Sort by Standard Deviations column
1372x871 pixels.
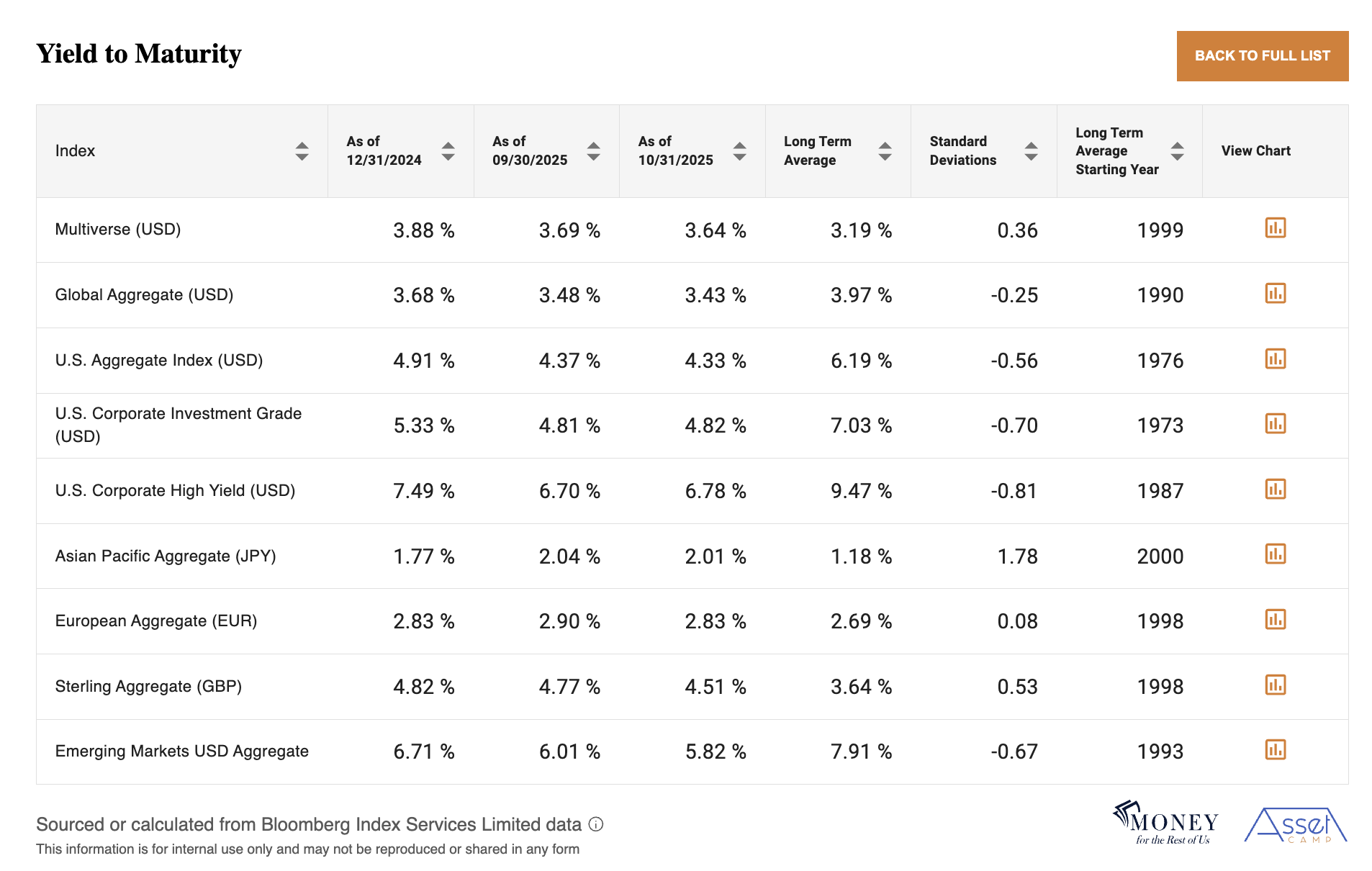click(x=1031, y=151)
